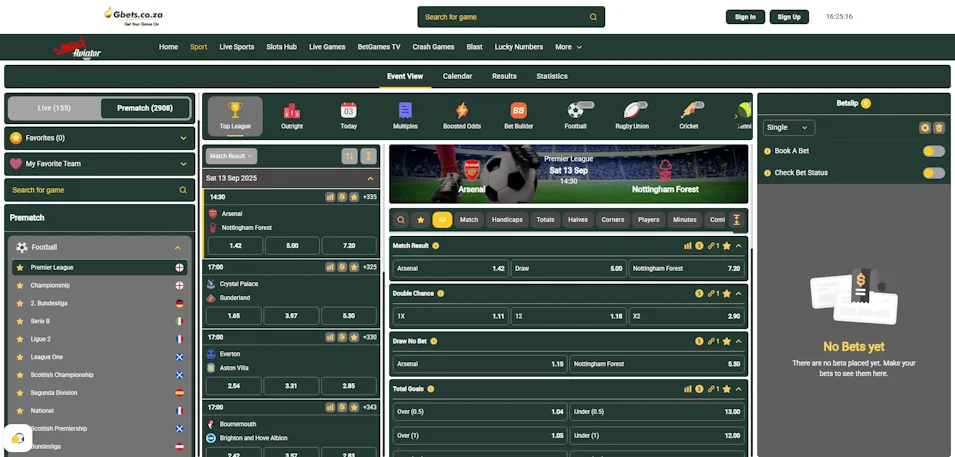This screenshot has height=457, width=955.
Task: Click the live support headset icon
Action: 18,438
